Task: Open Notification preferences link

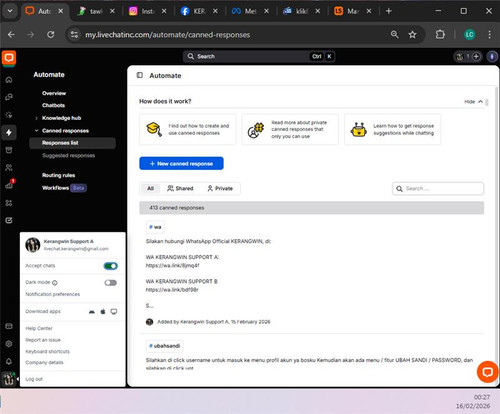Action: [x=53, y=294]
